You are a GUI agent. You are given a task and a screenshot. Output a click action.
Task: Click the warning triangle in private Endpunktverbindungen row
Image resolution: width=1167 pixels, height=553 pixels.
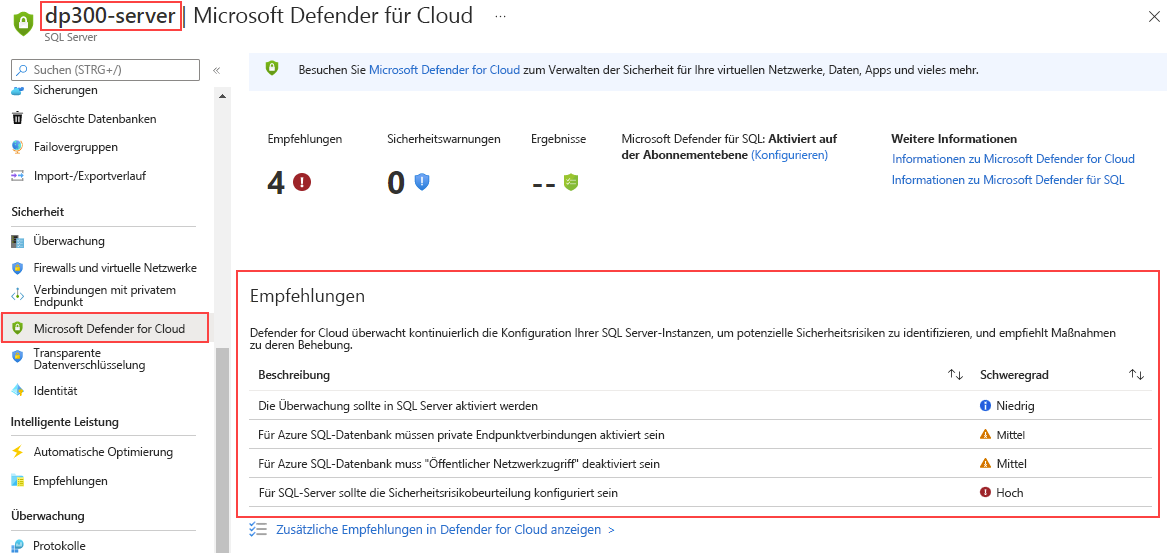pyautogui.click(x=986, y=435)
